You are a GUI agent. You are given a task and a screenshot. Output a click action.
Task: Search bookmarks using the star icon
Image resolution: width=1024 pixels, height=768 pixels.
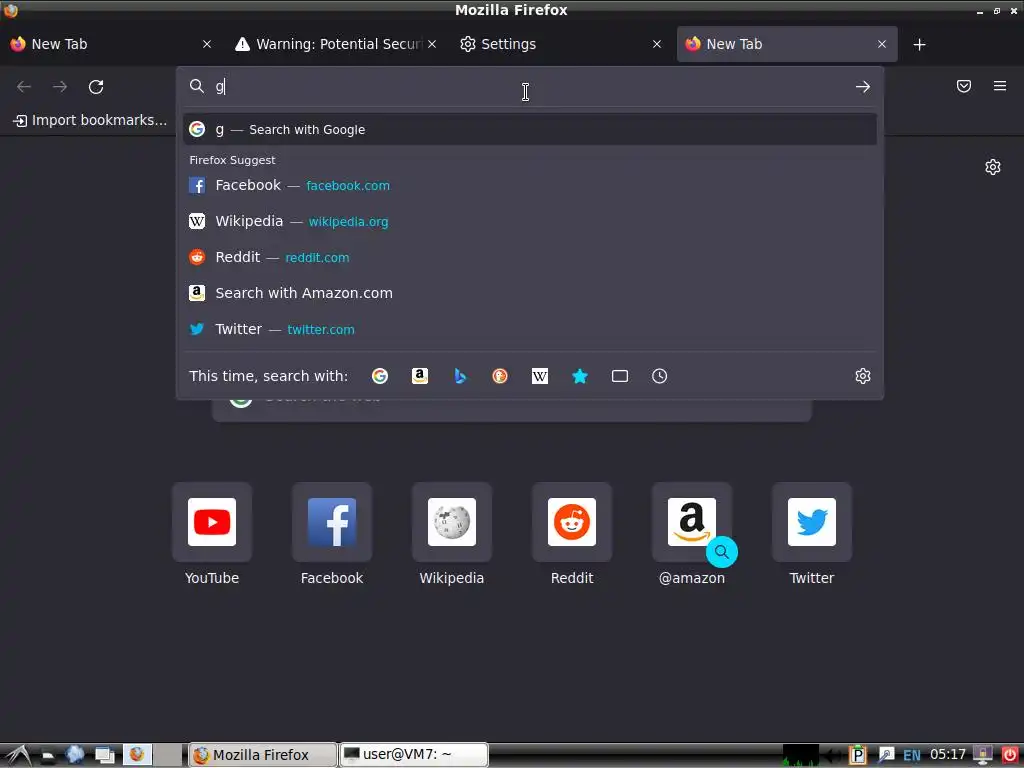[x=580, y=376]
